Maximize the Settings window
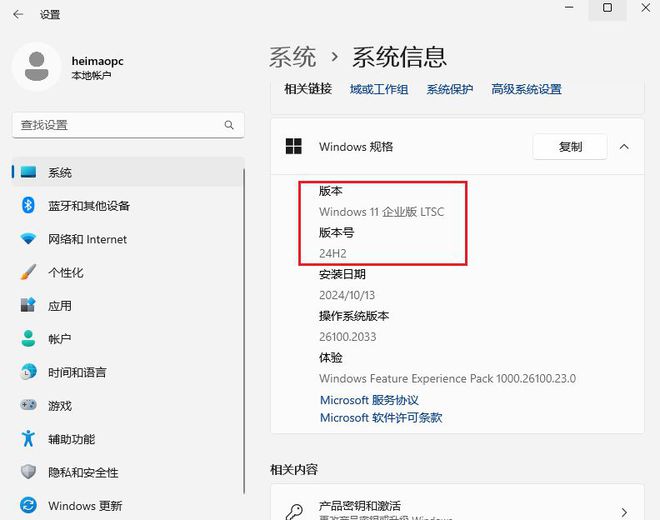This screenshot has width=660, height=520. 607,8
